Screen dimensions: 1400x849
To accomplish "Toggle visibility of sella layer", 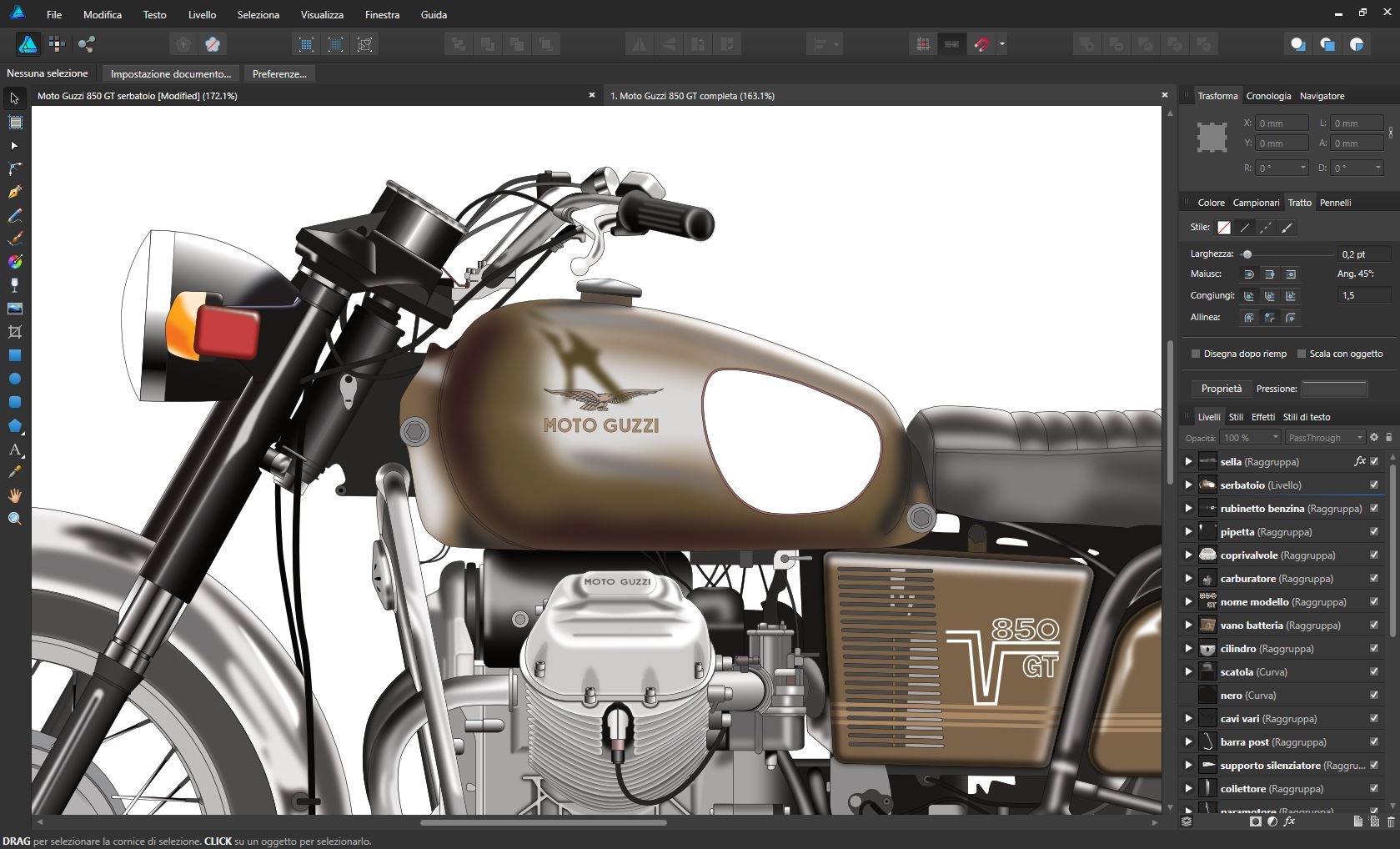I will (1374, 461).
